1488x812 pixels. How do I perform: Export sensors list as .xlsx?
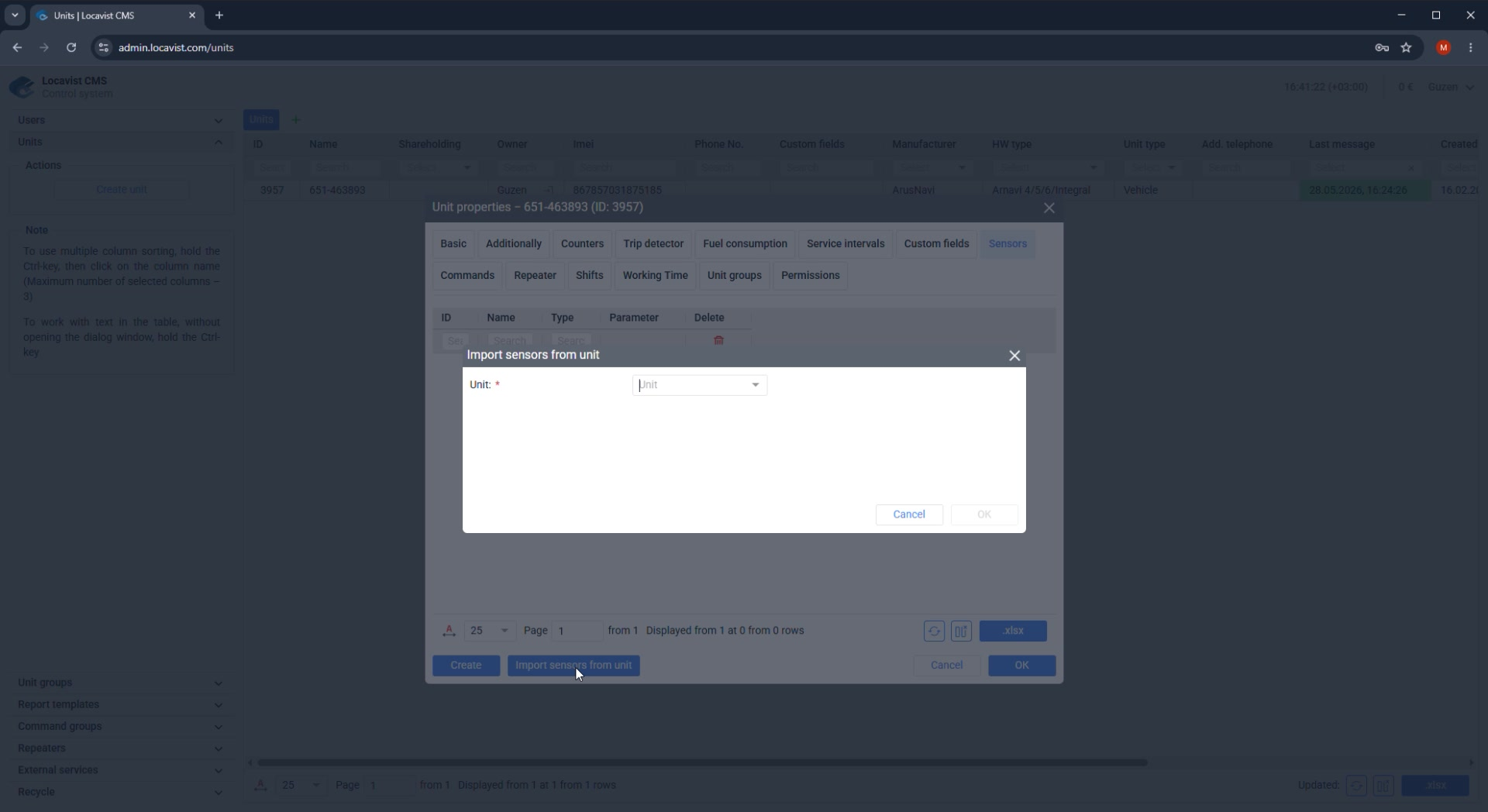pos(1012,631)
